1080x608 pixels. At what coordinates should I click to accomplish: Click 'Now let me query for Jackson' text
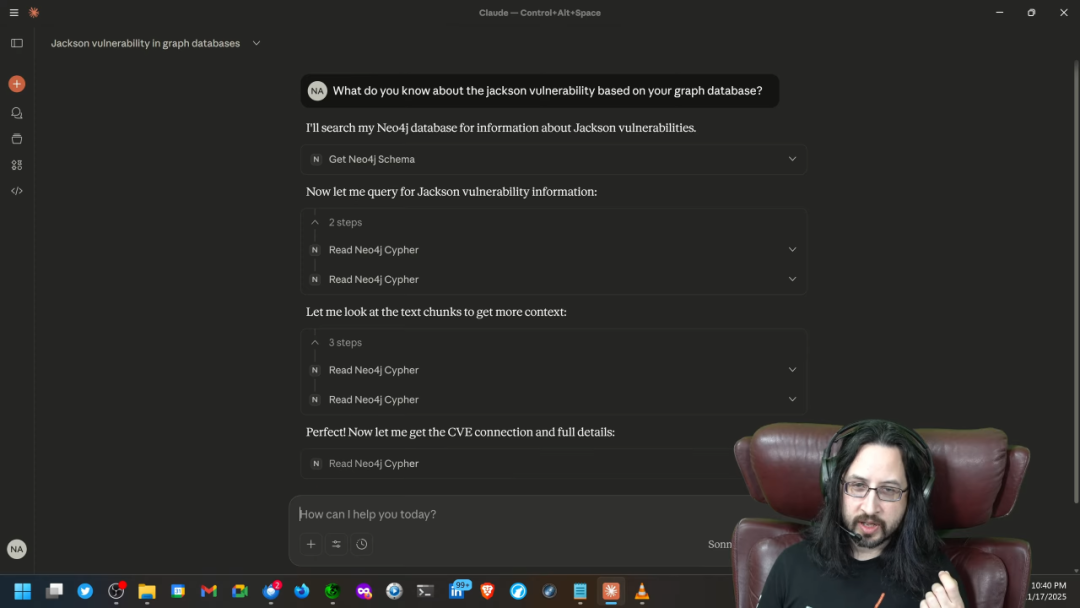point(451,191)
